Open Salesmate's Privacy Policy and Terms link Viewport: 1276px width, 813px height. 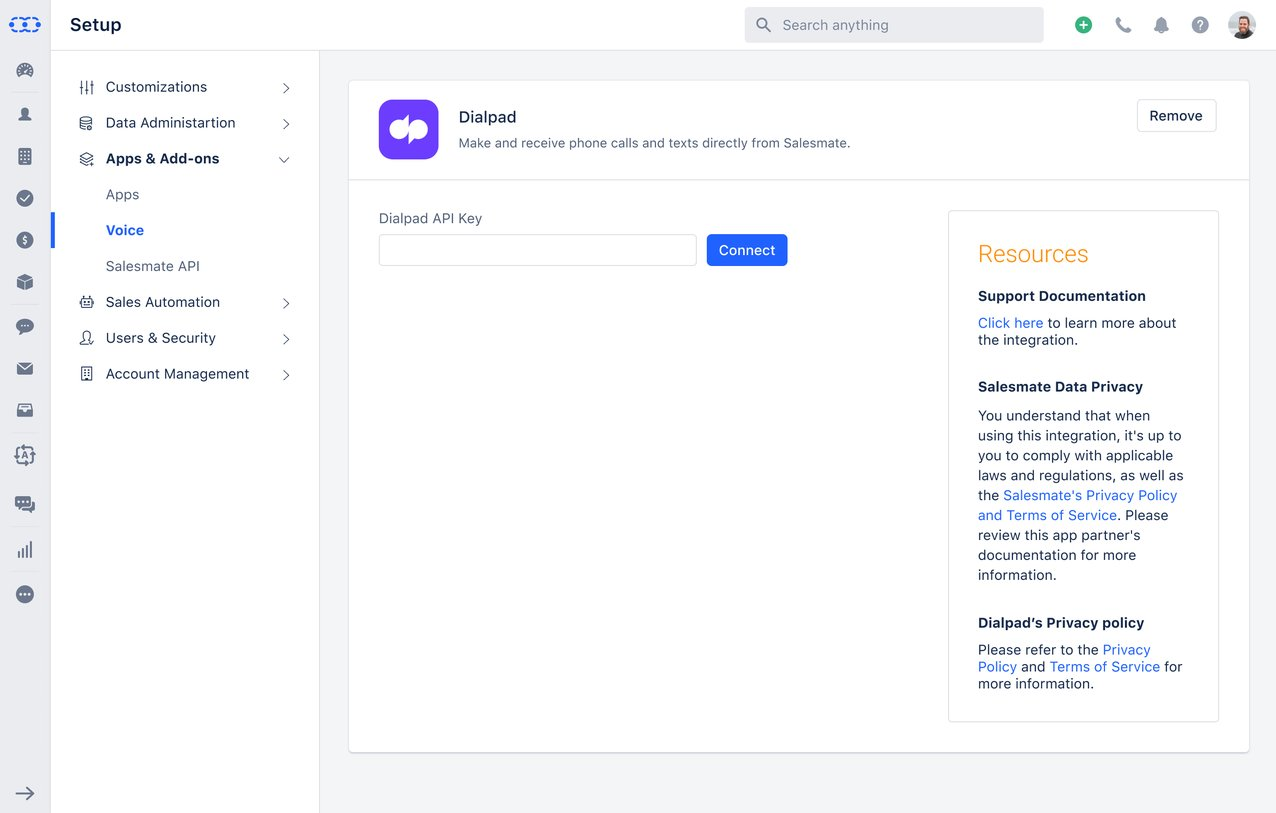click(1077, 505)
